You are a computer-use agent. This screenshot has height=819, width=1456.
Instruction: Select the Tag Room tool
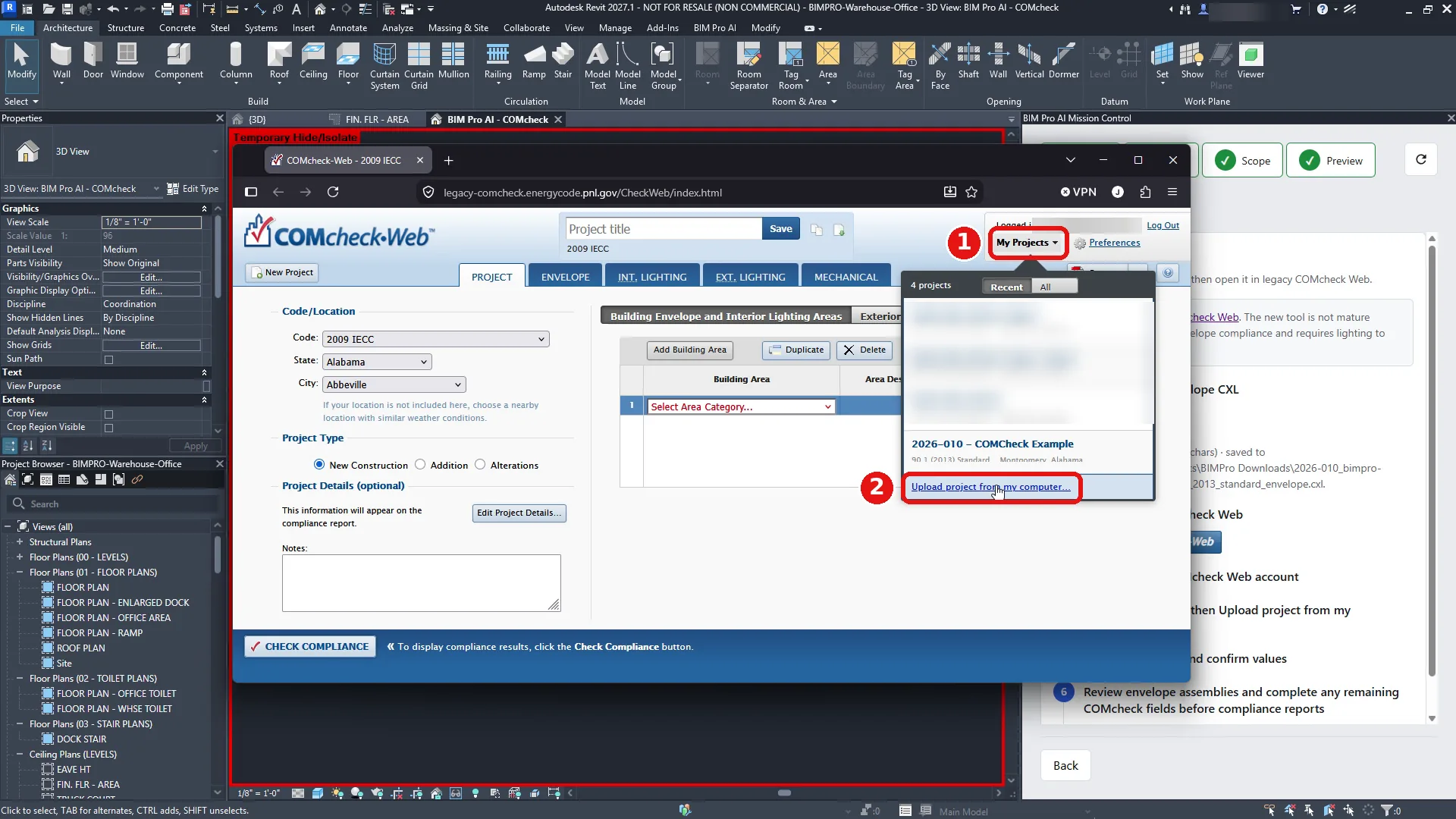pos(791,66)
